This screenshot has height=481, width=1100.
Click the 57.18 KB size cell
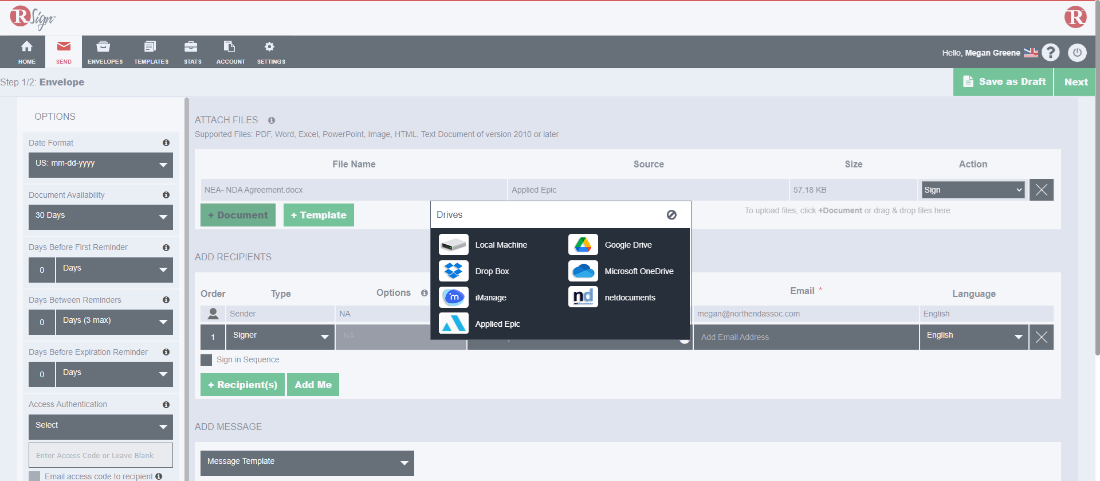coord(853,190)
